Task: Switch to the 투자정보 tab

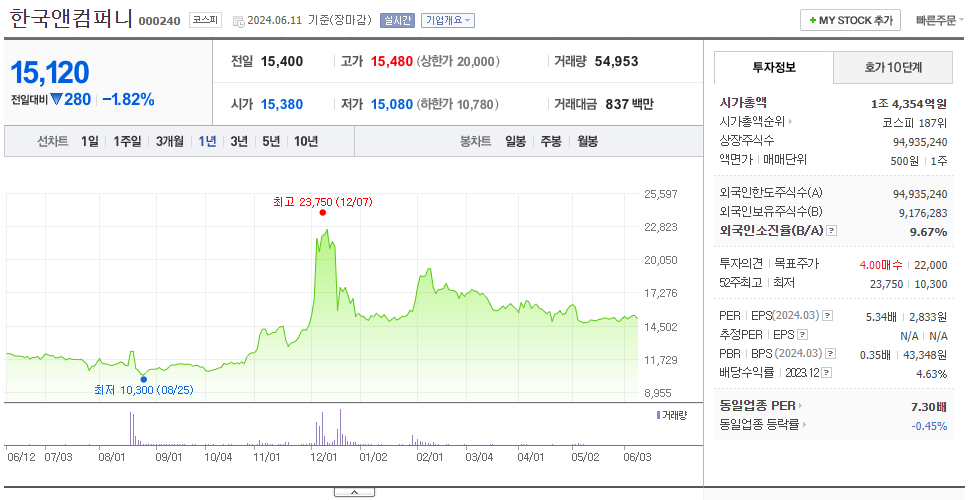Action: (x=774, y=68)
